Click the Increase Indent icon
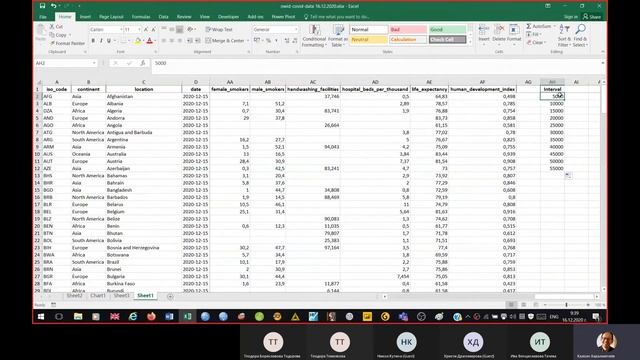Screen dimensions: 640x360 point(198,40)
